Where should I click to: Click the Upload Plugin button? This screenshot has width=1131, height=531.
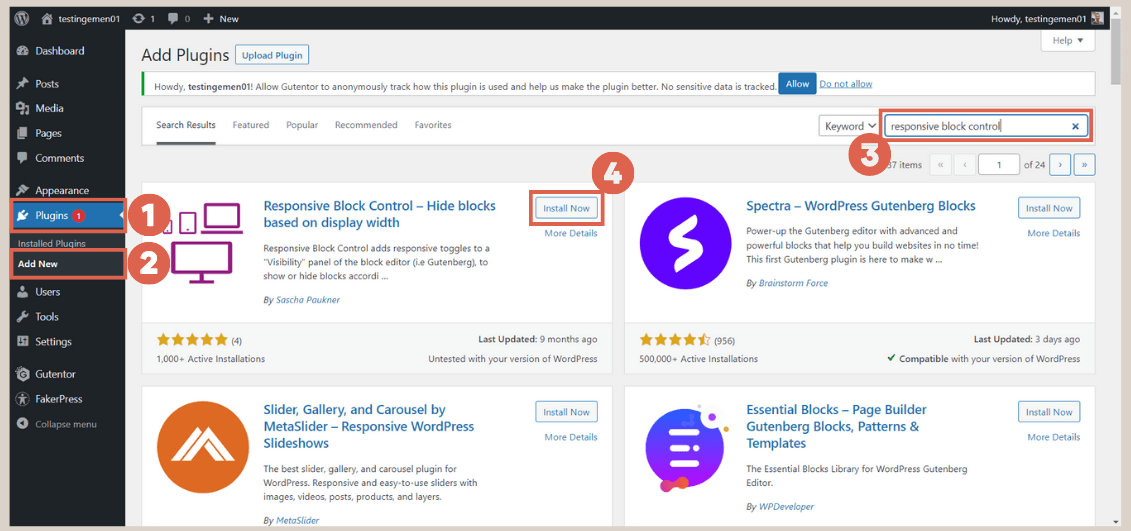272,55
